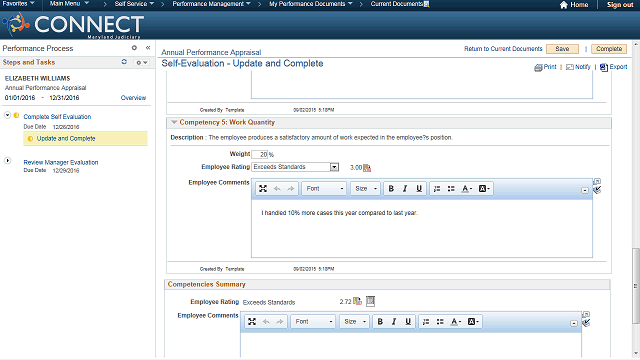Screen dimensions: 640x360
Task: Open rating details icon next to 3.00
Action: click(367, 168)
